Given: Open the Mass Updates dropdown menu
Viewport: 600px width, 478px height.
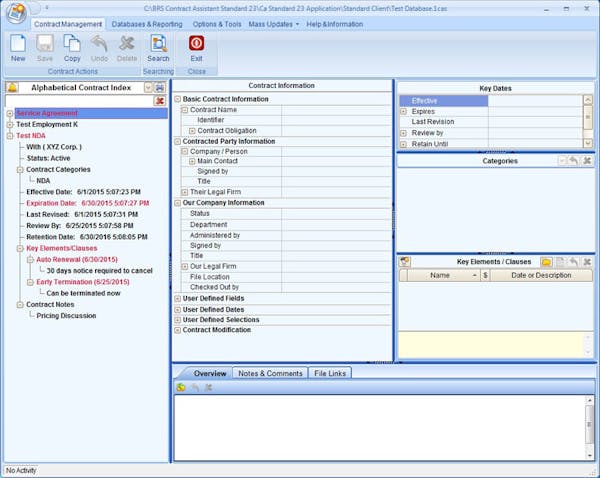Looking at the screenshot, I should coord(274,24).
